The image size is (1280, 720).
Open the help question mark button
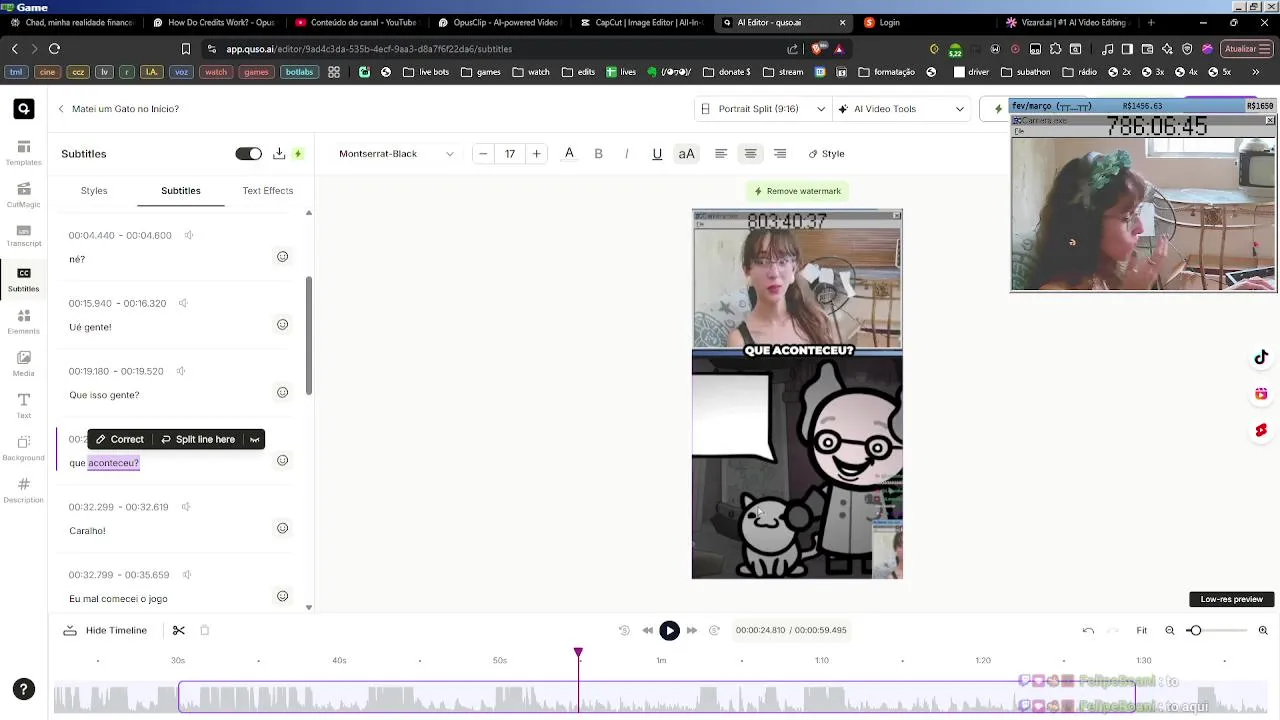click(24, 689)
